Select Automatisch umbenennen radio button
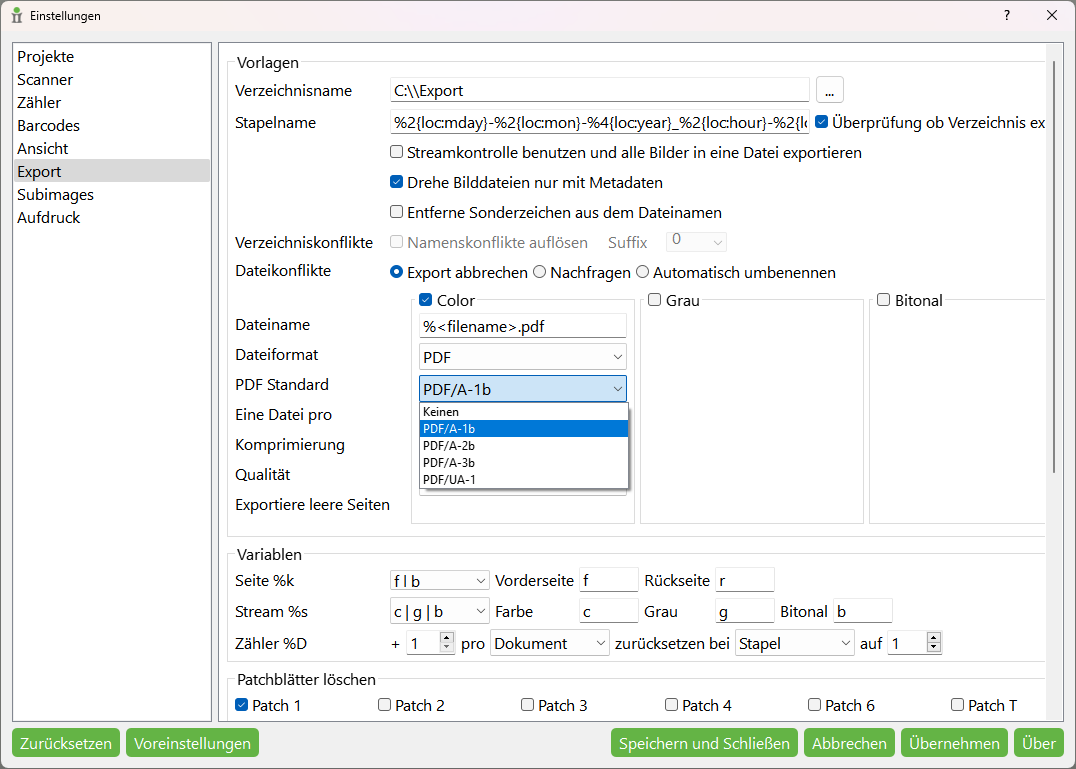 pyautogui.click(x=642, y=272)
